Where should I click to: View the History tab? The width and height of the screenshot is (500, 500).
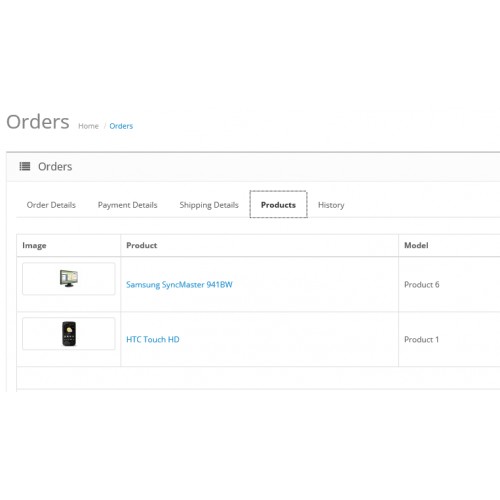[x=331, y=205]
